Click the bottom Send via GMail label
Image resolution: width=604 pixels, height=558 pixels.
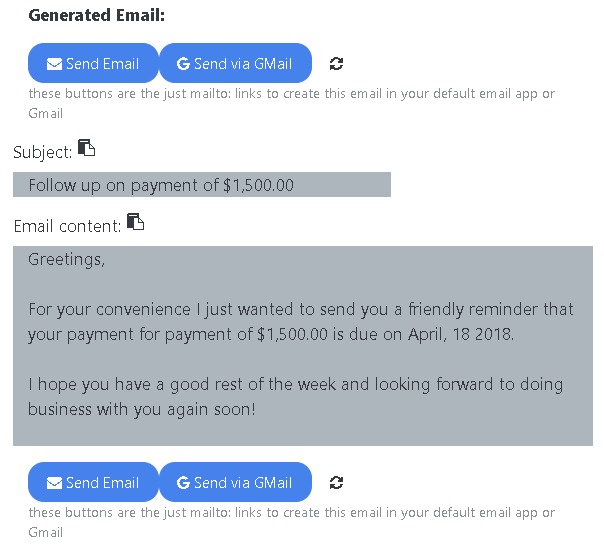click(243, 483)
